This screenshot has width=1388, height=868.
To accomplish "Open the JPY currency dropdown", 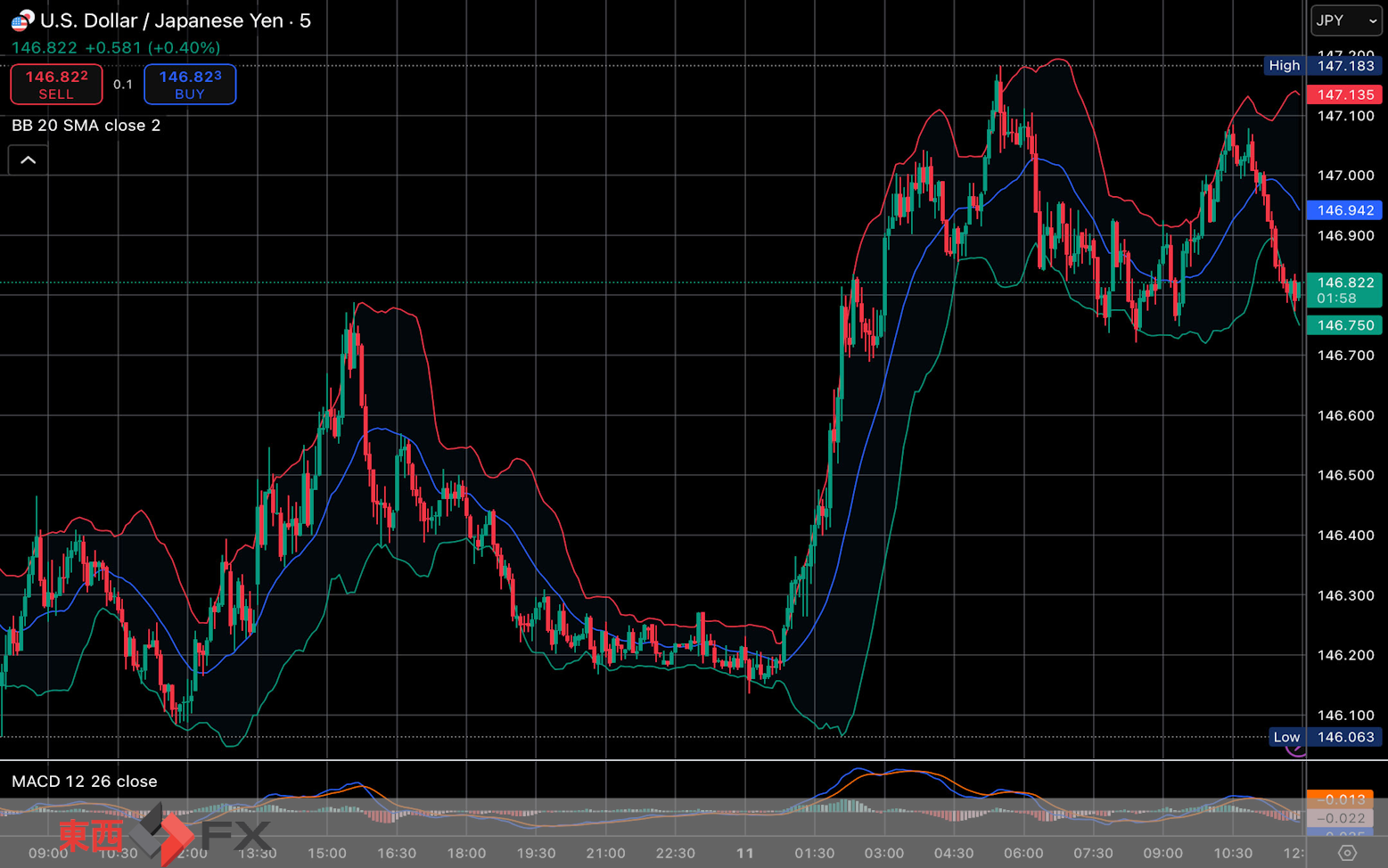I will pos(1346,20).
